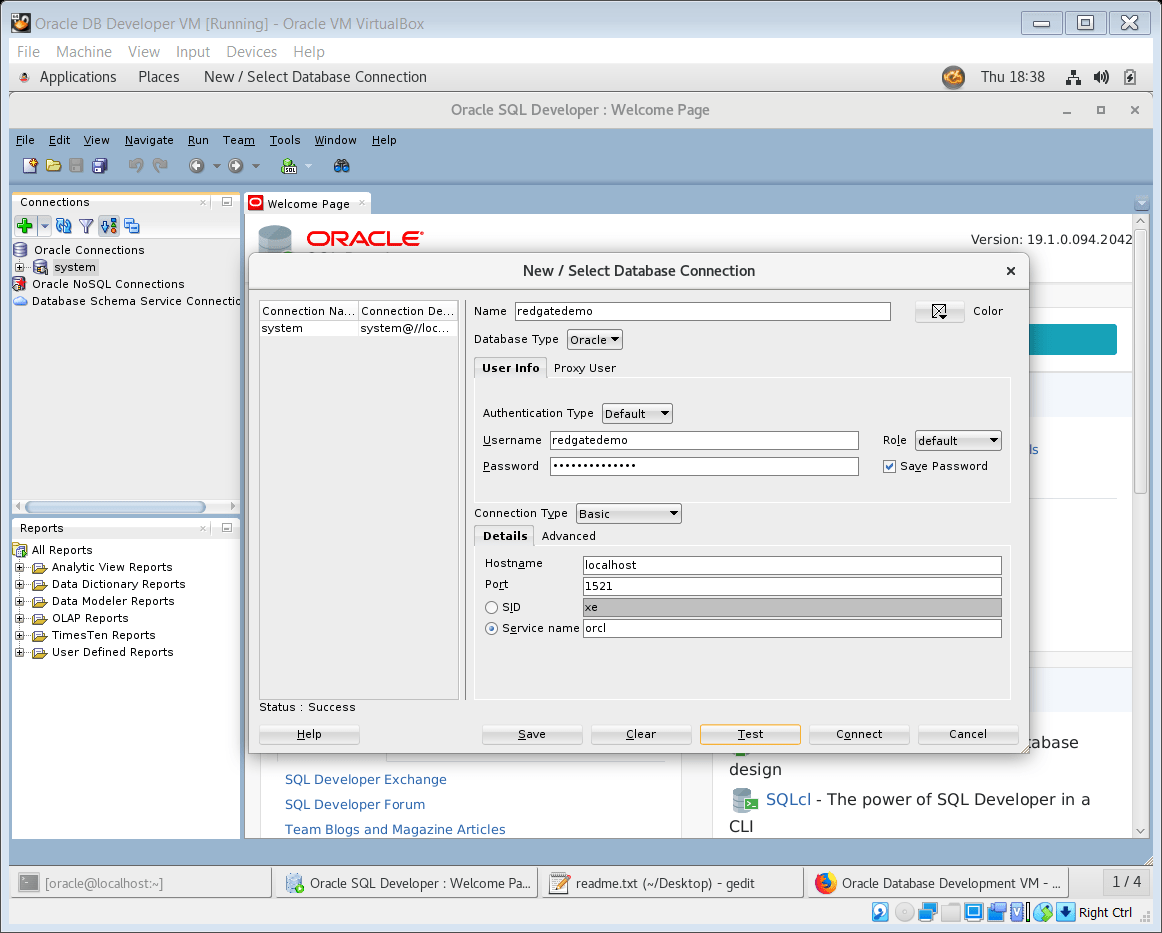Click the Connections panel horizontal scrollbar

point(116,507)
